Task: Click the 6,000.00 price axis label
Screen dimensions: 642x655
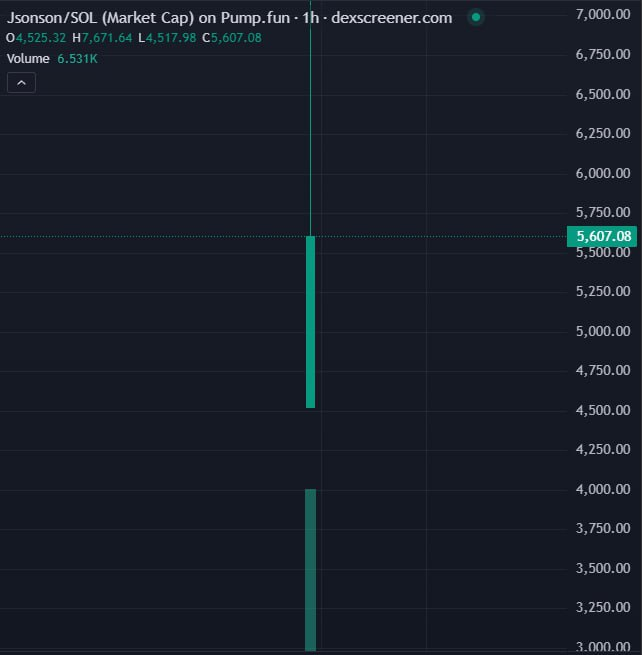Action: pos(603,173)
